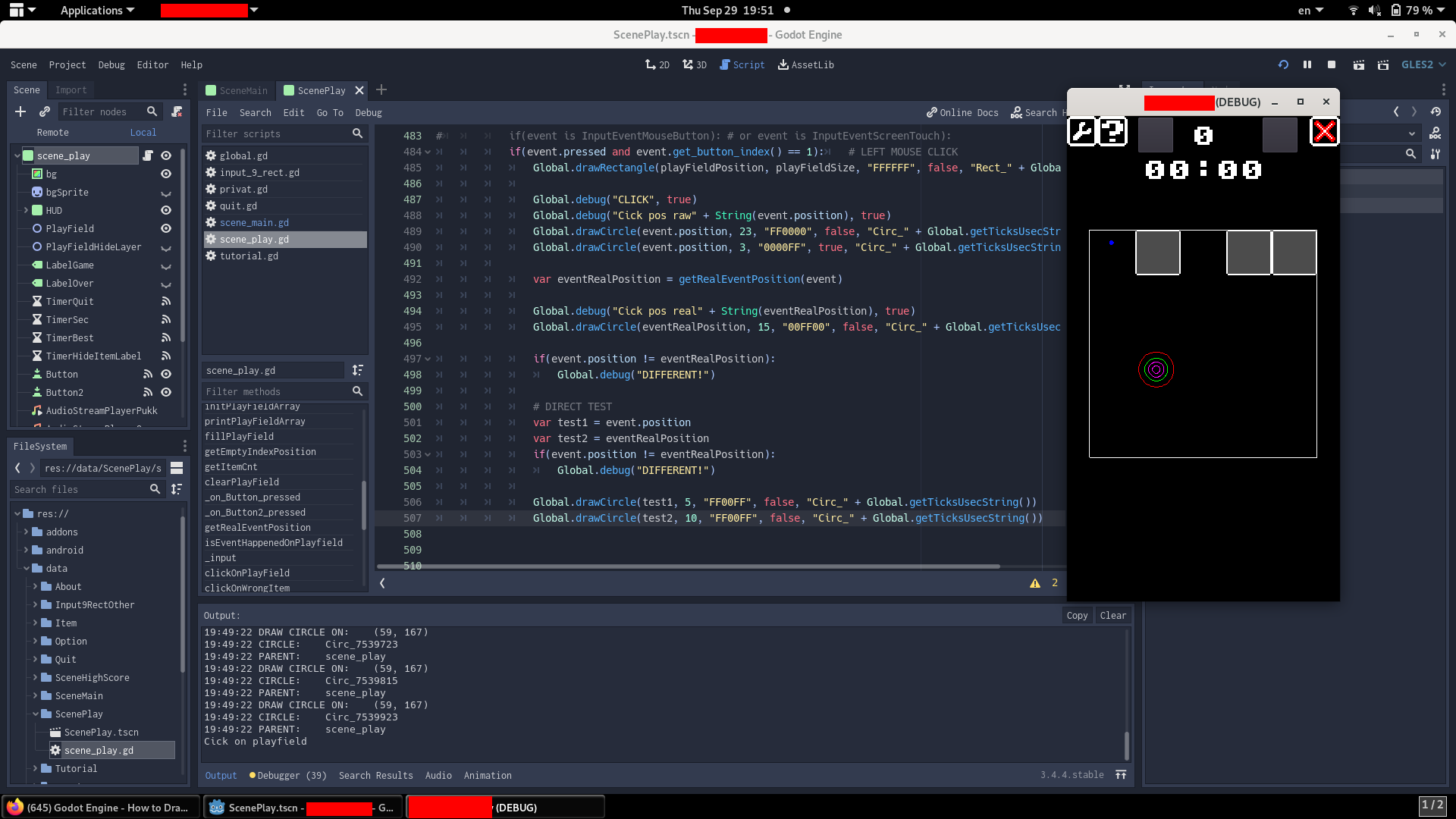This screenshot has width=1456, height=819.
Task: Open the Online Docs link
Action: (x=962, y=112)
